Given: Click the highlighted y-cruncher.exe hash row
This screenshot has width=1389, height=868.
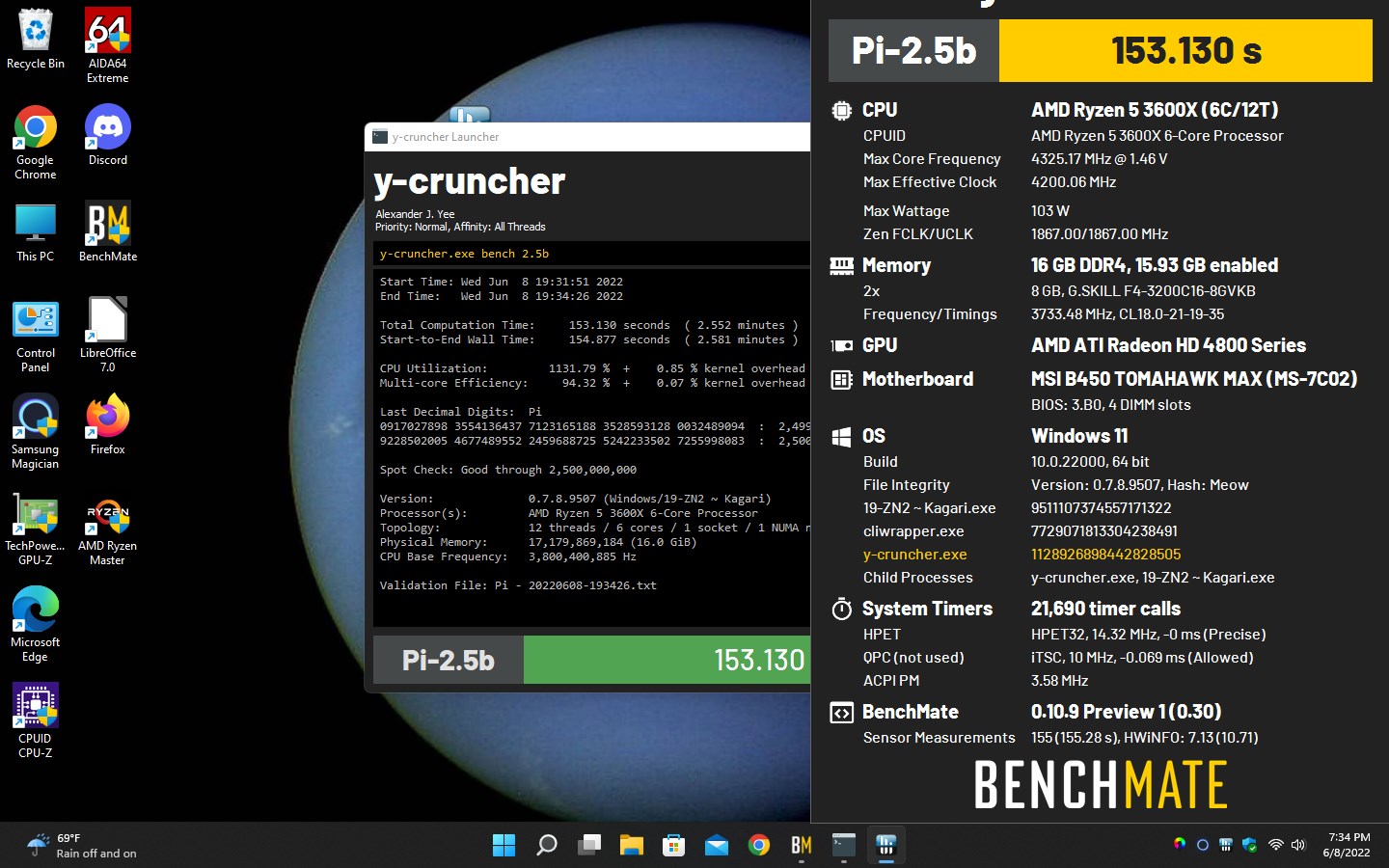Looking at the screenshot, I should pos(1021,555).
